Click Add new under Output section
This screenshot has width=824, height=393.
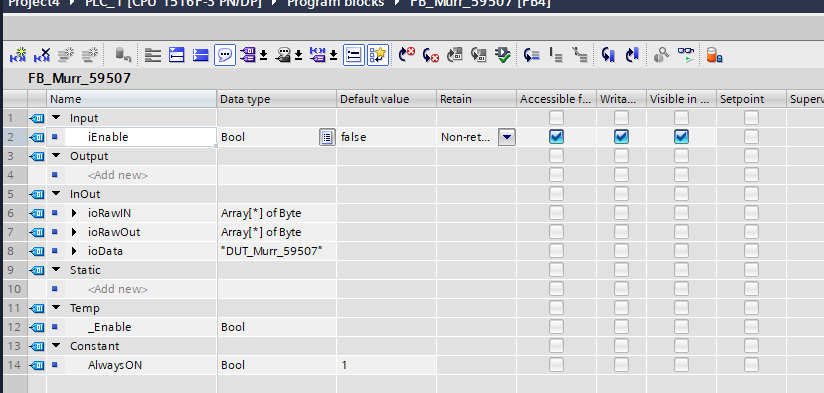click(x=118, y=175)
